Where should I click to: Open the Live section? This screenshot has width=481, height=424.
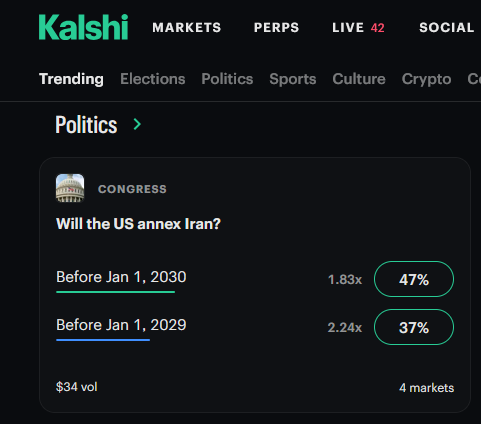click(x=348, y=27)
